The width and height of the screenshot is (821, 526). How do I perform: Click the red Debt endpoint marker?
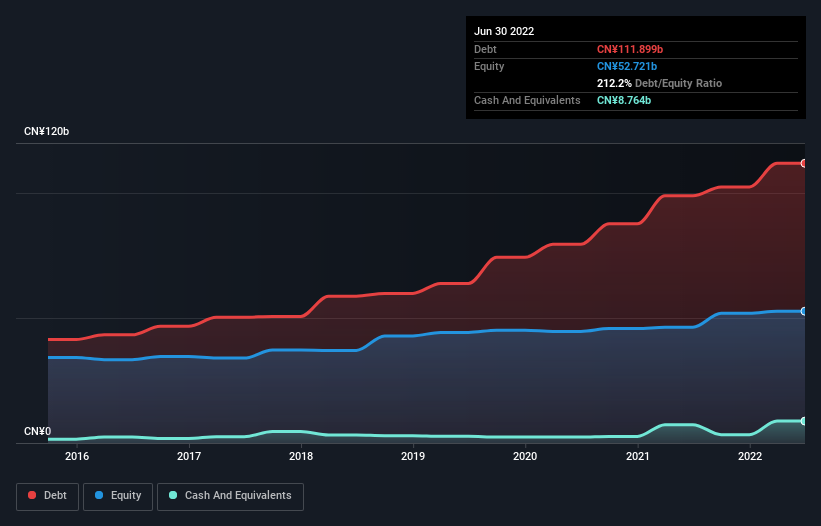click(x=804, y=163)
